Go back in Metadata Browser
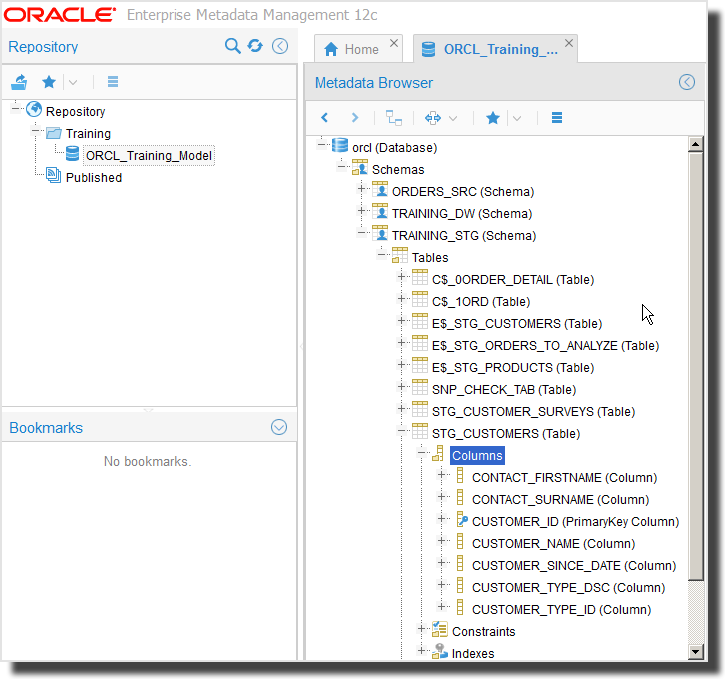The width and height of the screenshot is (725, 679). click(325, 117)
